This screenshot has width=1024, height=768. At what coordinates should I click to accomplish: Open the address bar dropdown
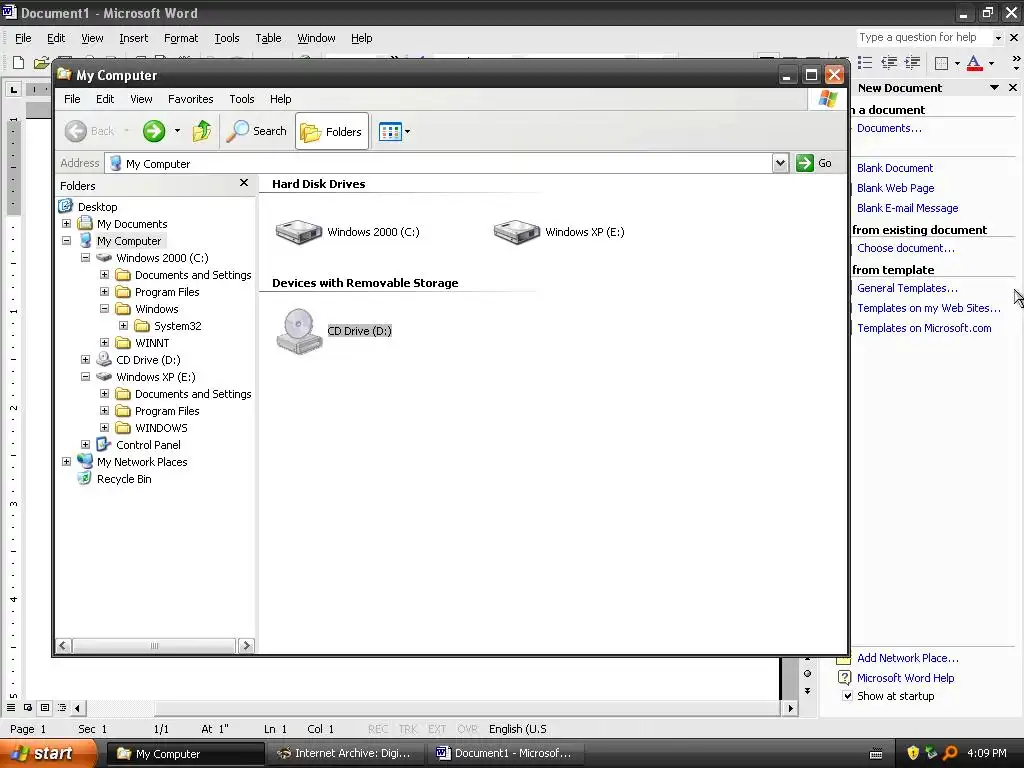780,163
